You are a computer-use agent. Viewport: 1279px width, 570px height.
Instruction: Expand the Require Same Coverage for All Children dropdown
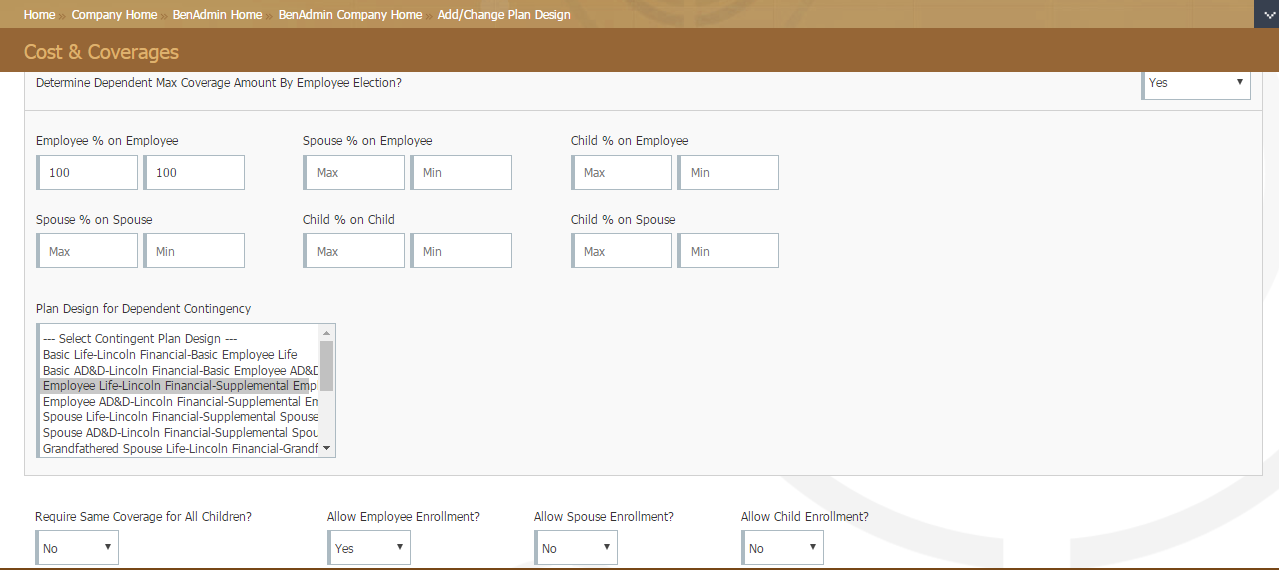click(77, 548)
